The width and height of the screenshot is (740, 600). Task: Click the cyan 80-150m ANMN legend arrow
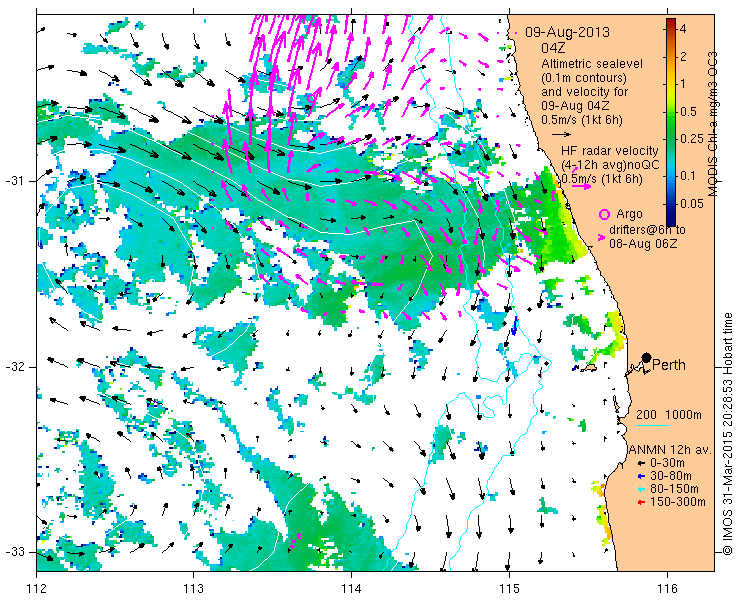point(640,490)
